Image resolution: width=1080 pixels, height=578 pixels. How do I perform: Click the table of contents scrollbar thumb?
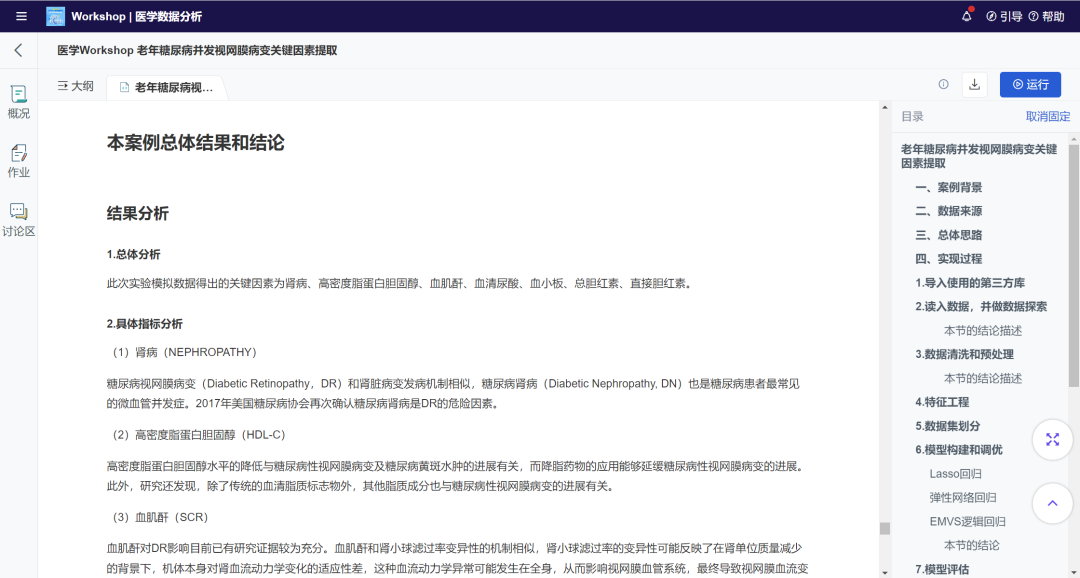1074,265
